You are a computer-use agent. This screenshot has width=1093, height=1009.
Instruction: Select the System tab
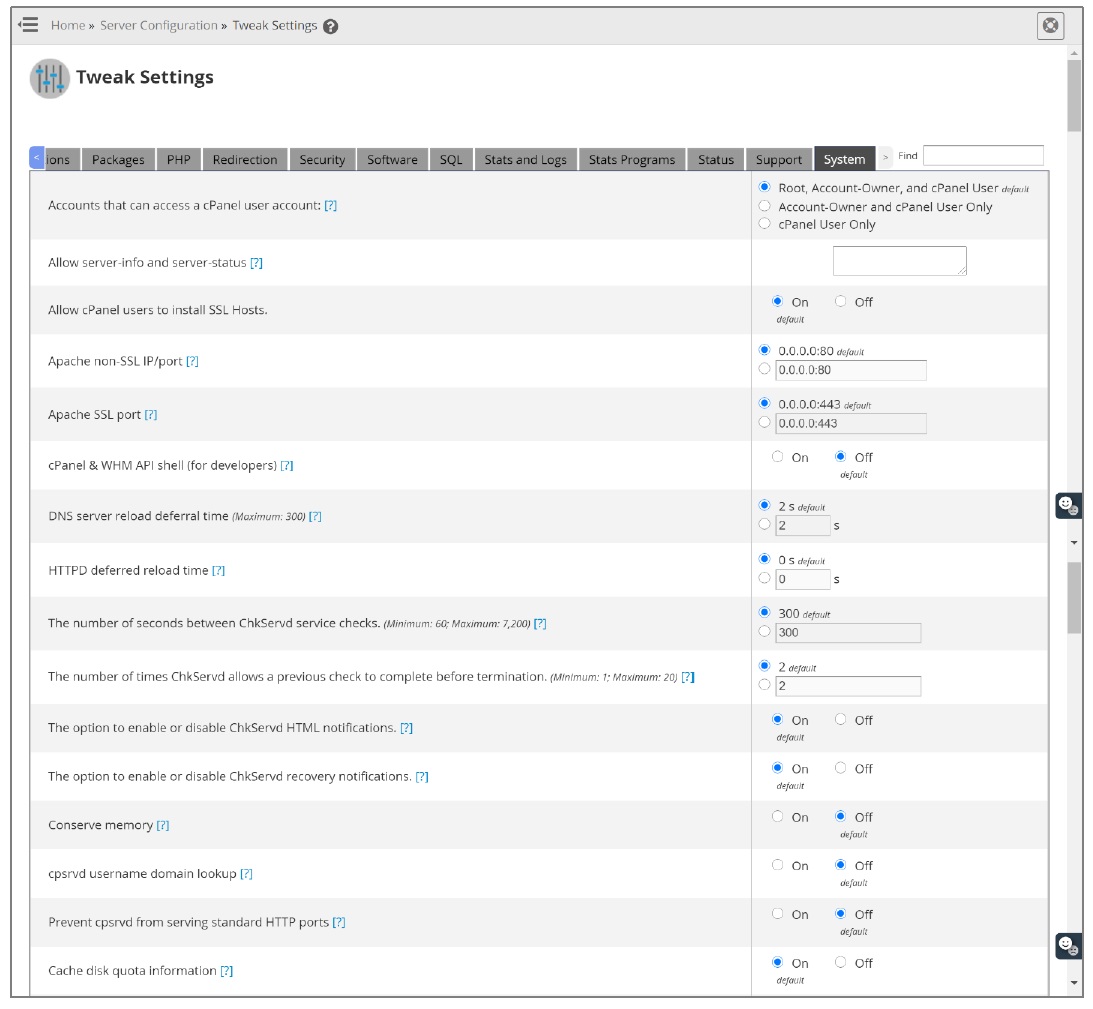pos(844,160)
